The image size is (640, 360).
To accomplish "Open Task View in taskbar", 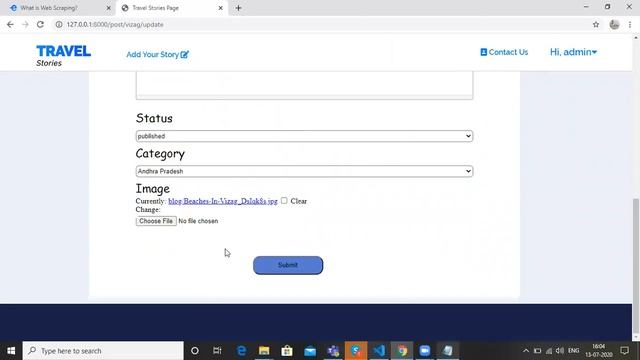I will [217, 351].
